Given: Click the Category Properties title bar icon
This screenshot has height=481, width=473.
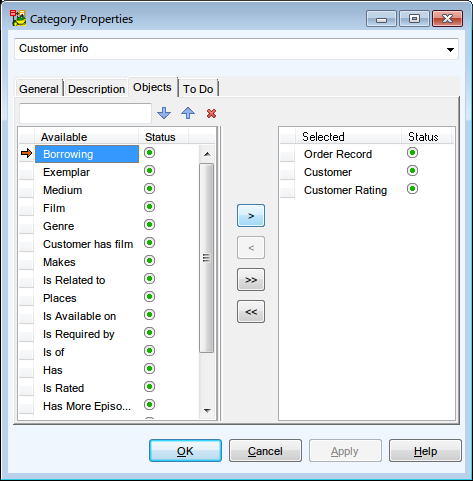Looking at the screenshot, I should [18, 18].
